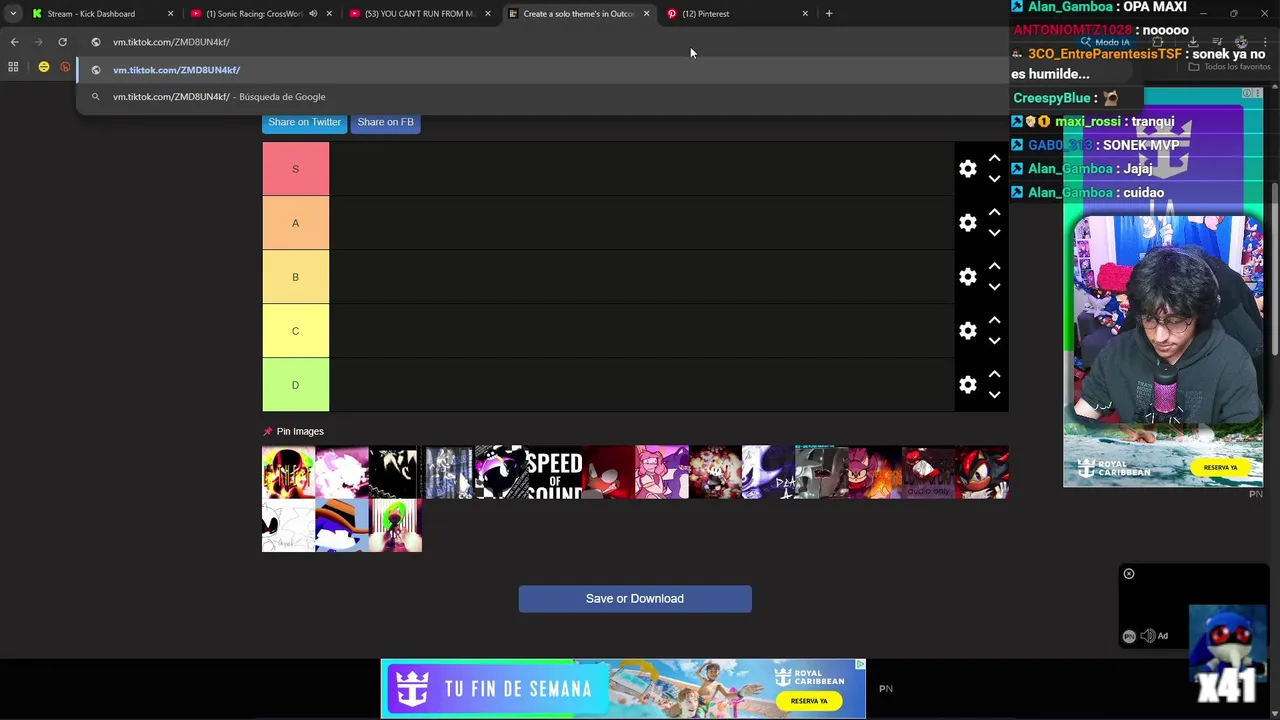Click the Modo IA button
This screenshot has width=1280, height=720.
(x=1105, y=42)
